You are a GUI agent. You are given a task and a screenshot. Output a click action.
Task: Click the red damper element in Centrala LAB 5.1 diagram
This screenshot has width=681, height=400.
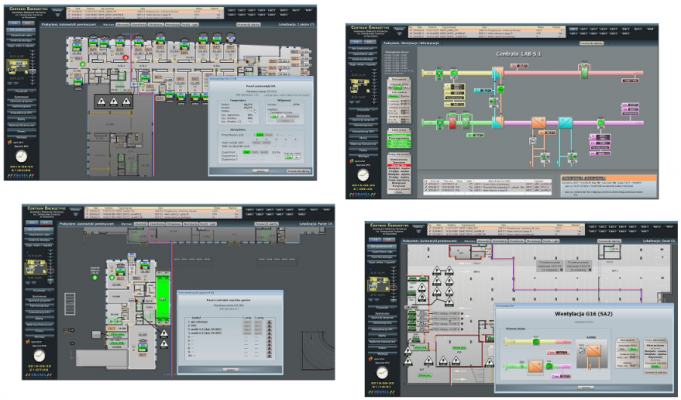[450, 123]
